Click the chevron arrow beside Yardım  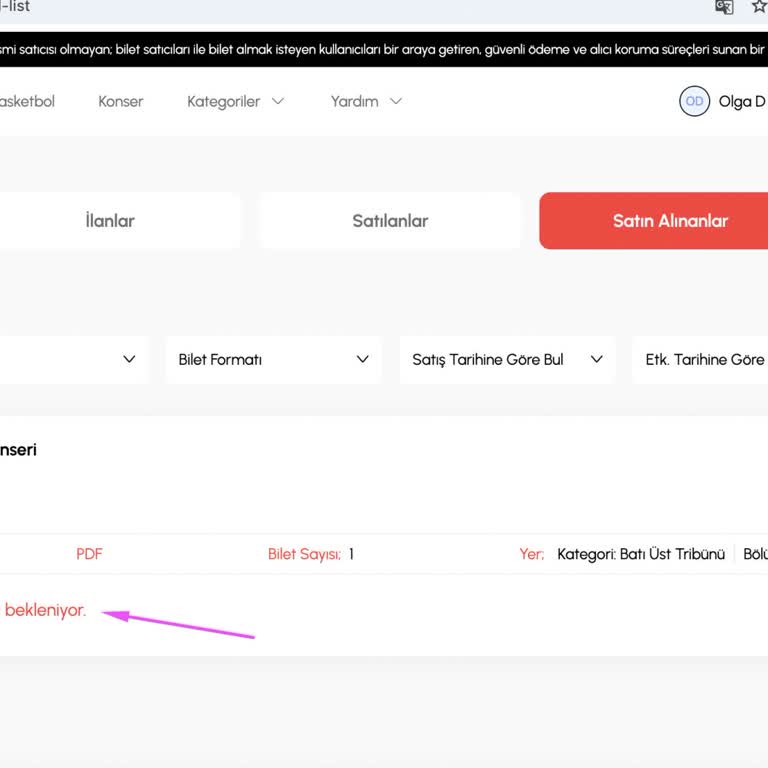point(396,101)
